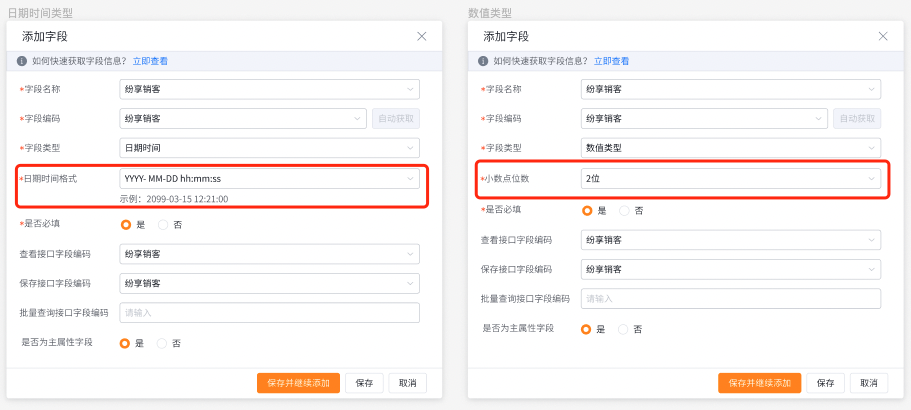
Task: Expand 保存接口字段编码 dropdown in right dialog
Action: pos(731,269)
